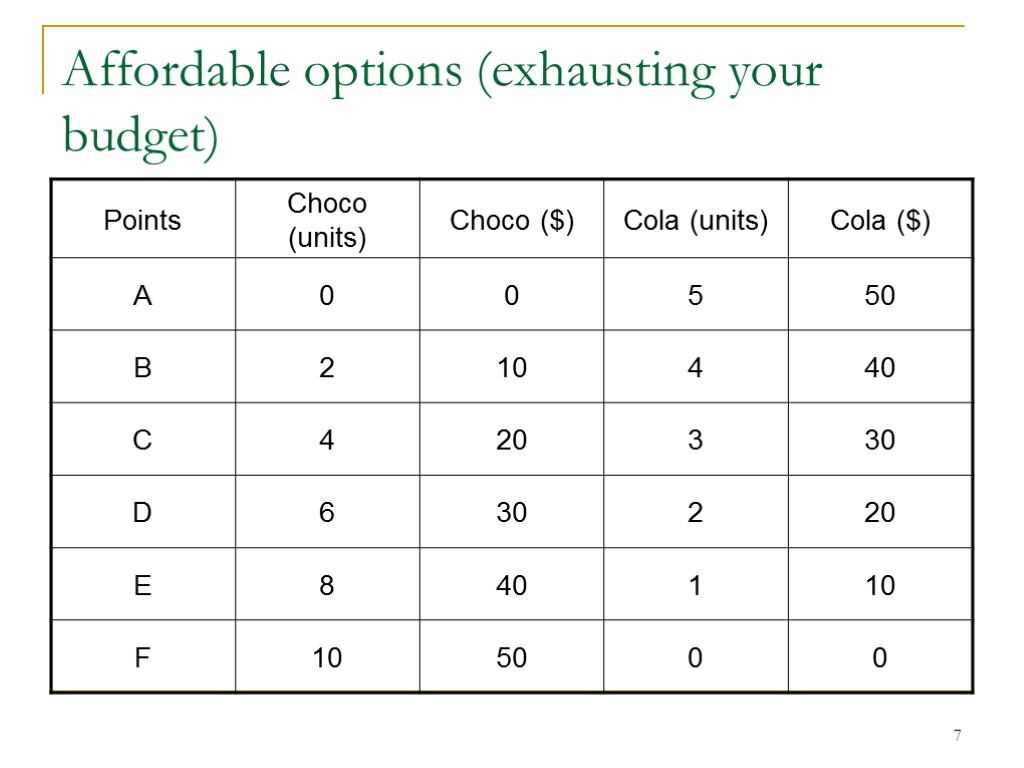
Task: Click the slide number 7
Action: (x=957, y=736)
